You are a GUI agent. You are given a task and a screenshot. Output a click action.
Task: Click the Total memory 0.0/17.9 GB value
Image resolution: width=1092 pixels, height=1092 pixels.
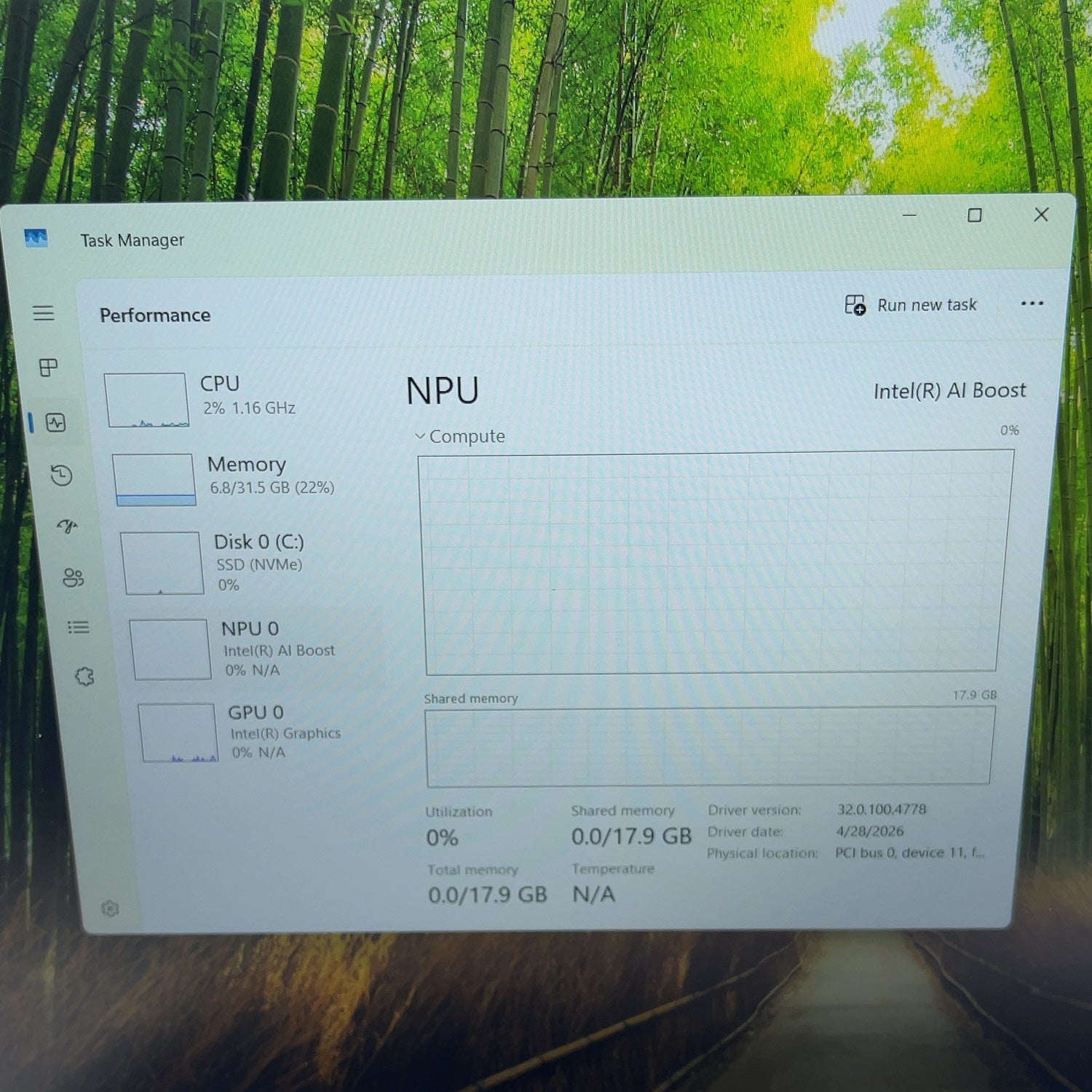tap(487, 895)
